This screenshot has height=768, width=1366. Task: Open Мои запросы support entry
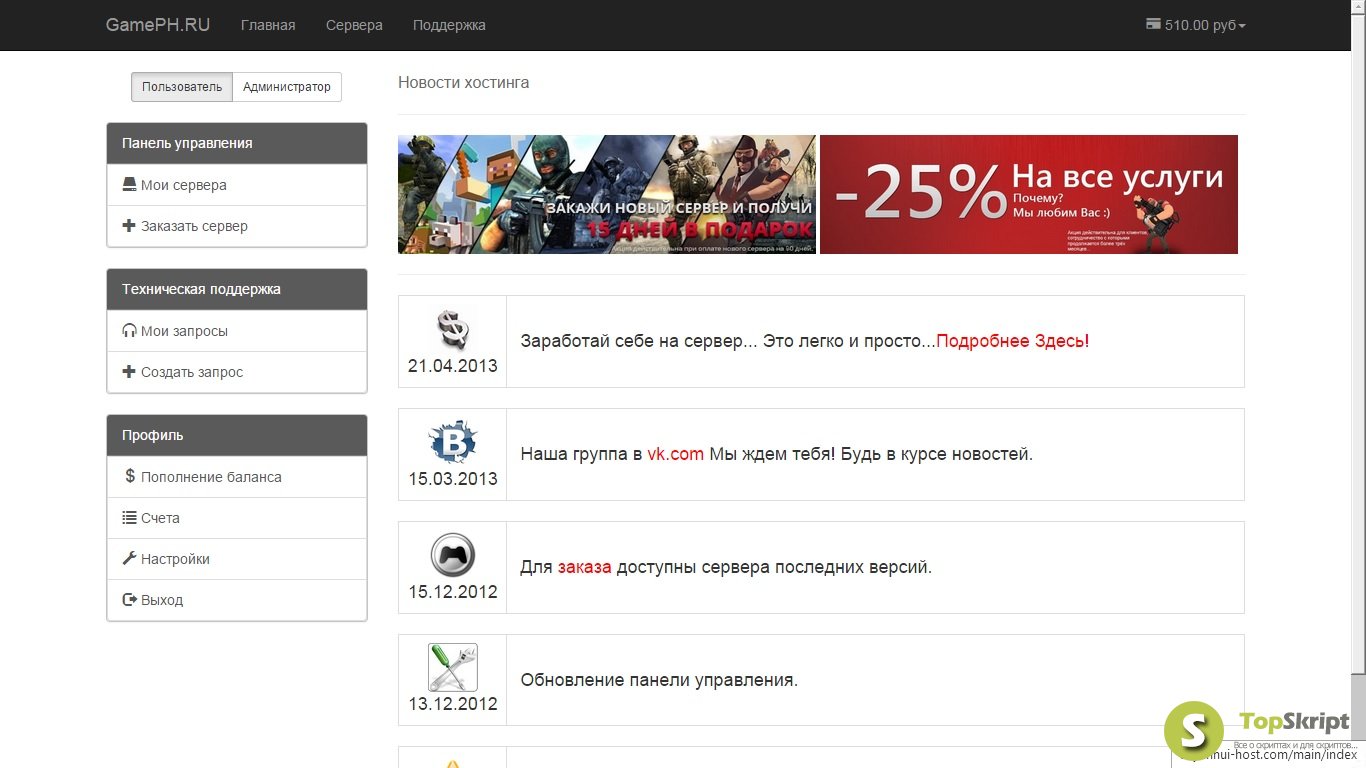coord(237,331)
